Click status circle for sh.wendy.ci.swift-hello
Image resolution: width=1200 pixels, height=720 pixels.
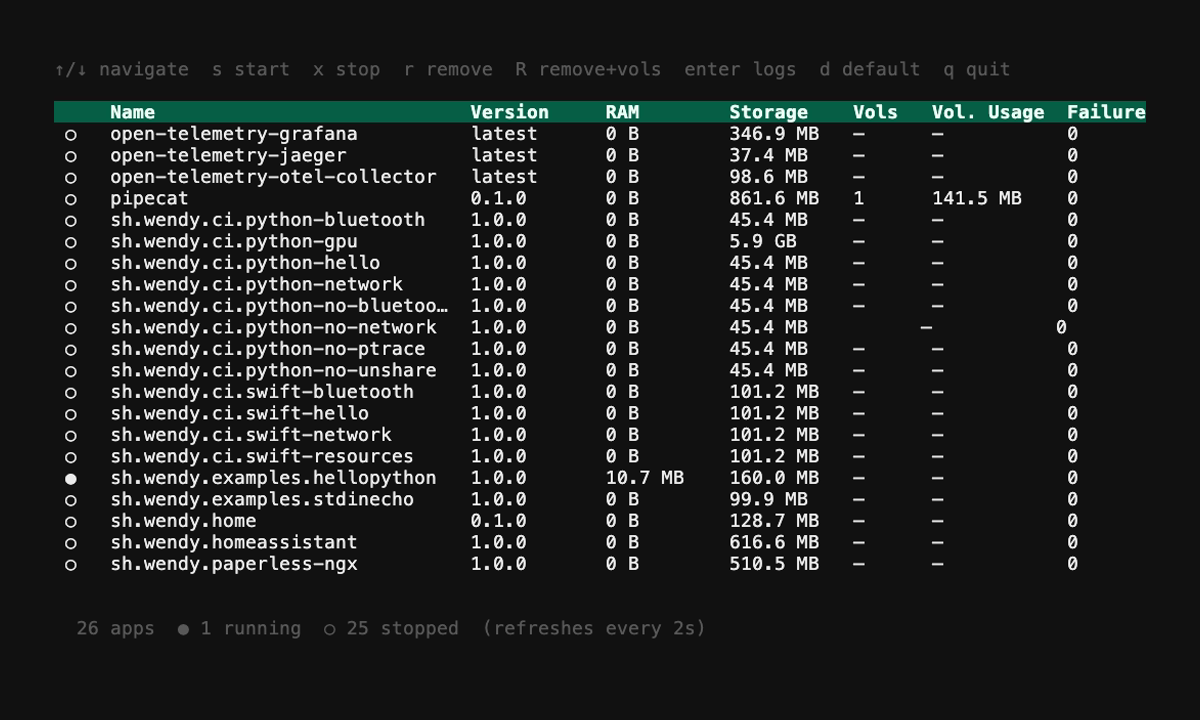tap(71, 414)
